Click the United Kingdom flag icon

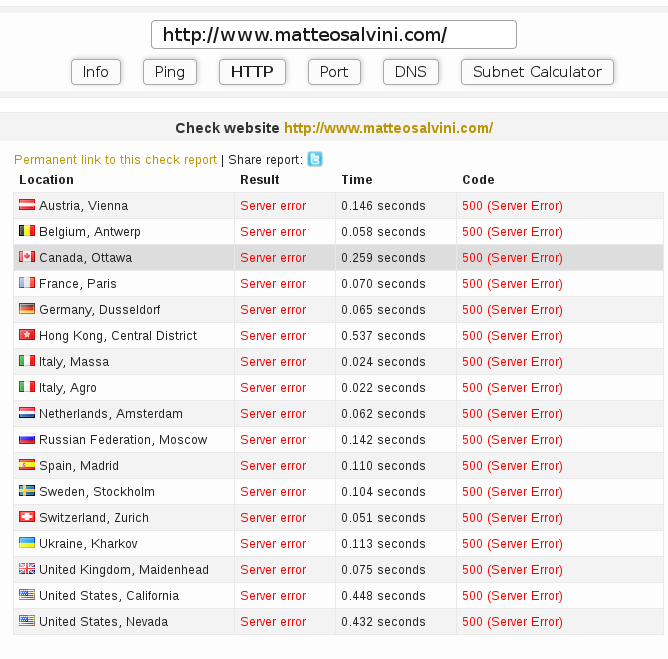(27, 569)
